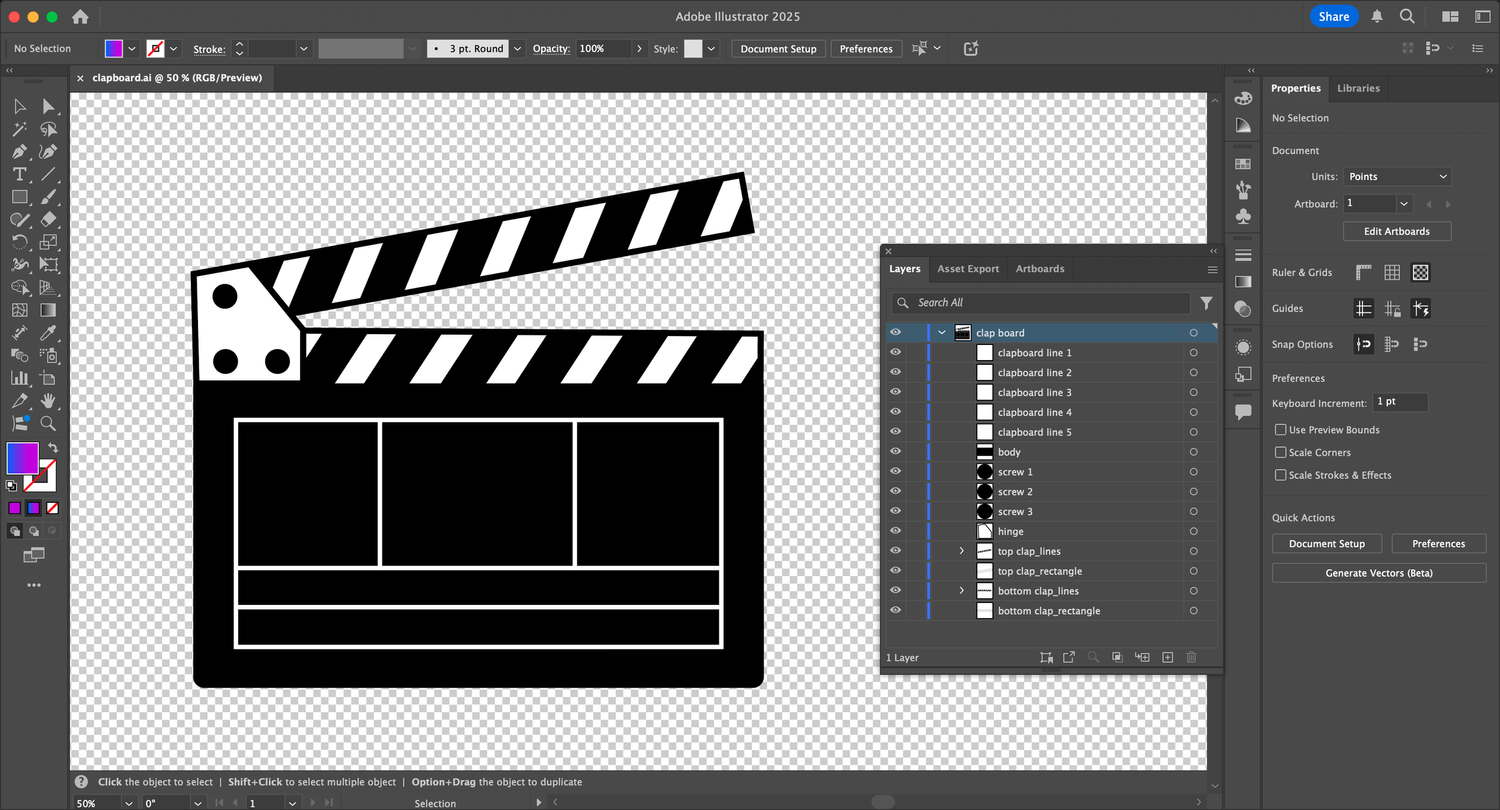Click the Share button
This screenshot has height=810, width=1500.
coord(1334,16)
